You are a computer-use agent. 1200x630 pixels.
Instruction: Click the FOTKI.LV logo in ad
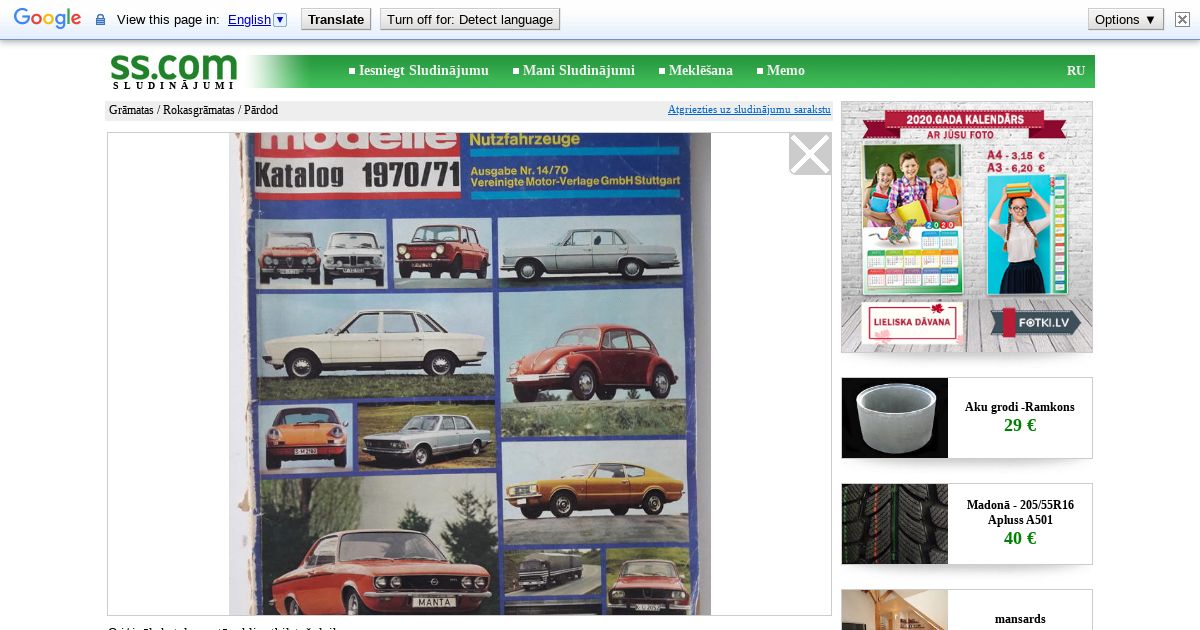(x=1036, y=322)
